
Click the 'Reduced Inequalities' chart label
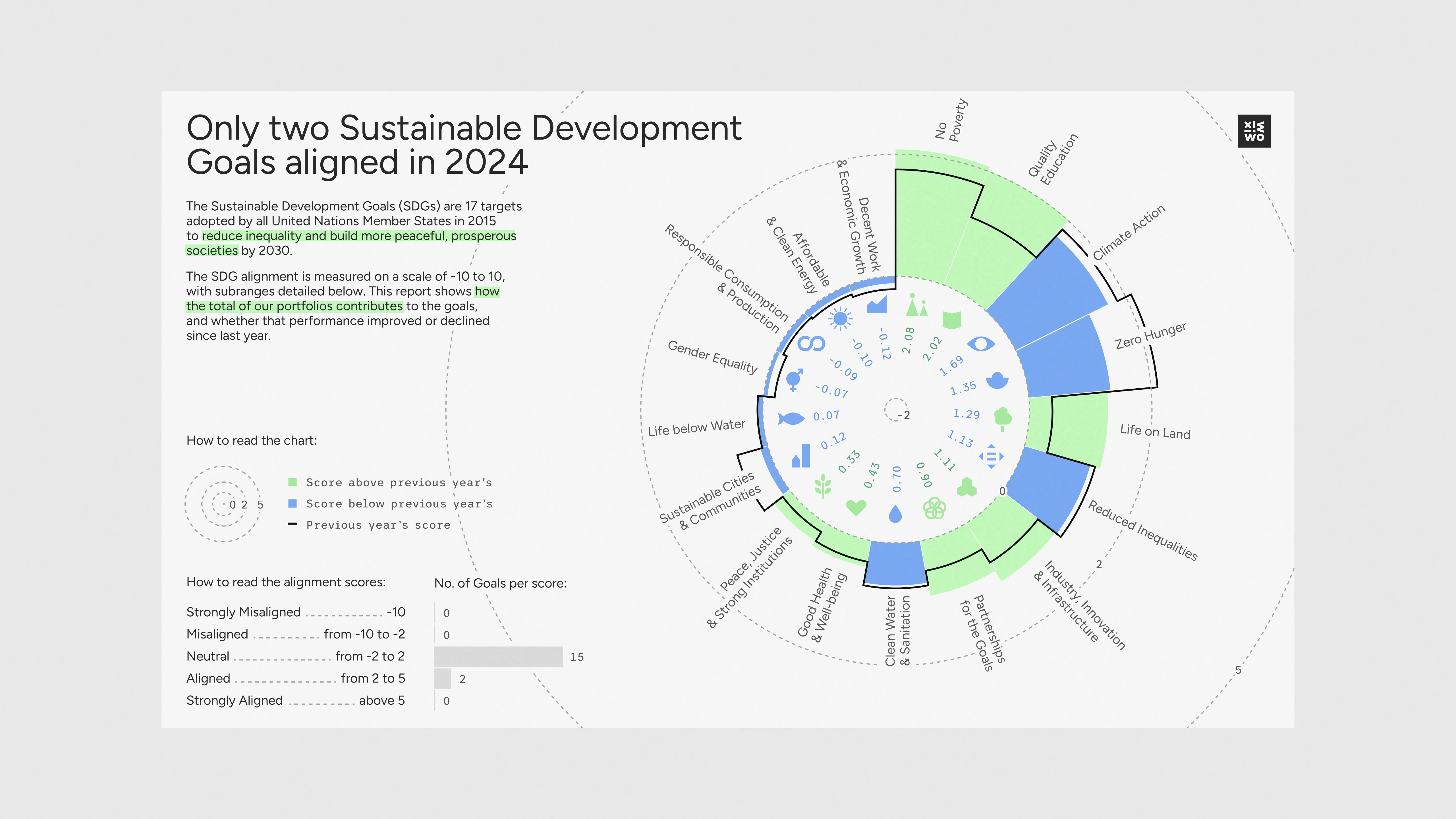(1142, 531)
